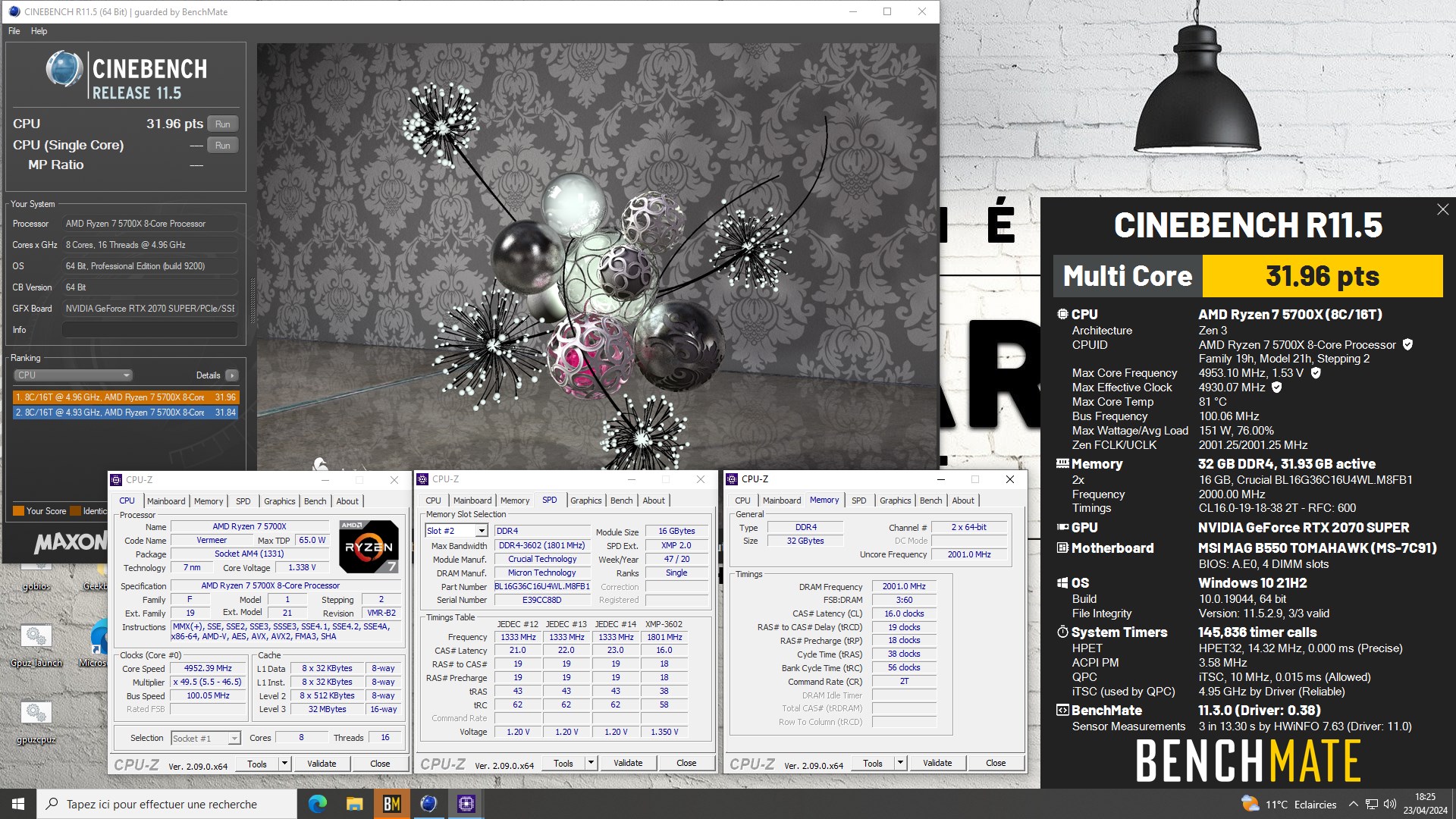
Task: Switch to Cinebench taskbar icon
Action: point(429,804)
